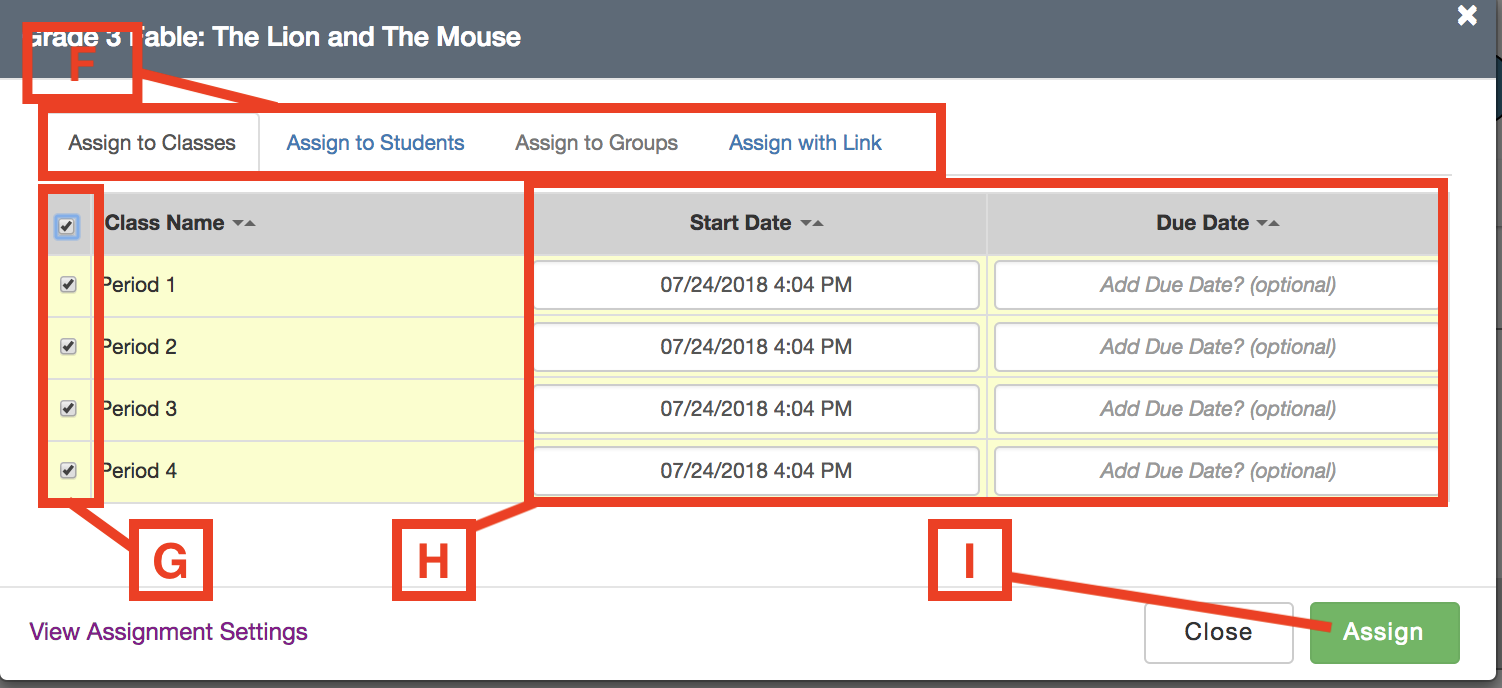Screen dimensions: 1502x688
Task: Edit the Period 1 start date field
Action: [x=756, y=285]
